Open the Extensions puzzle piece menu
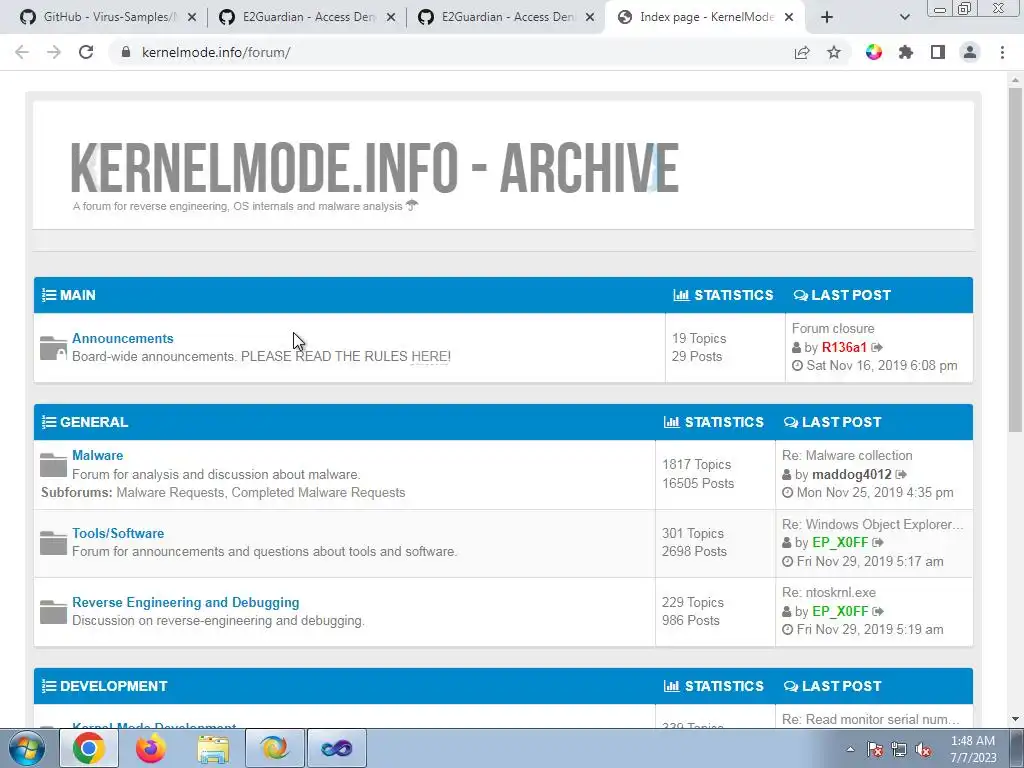The height and width of the screenshot is (768, 1024). (x=906, y=52)
